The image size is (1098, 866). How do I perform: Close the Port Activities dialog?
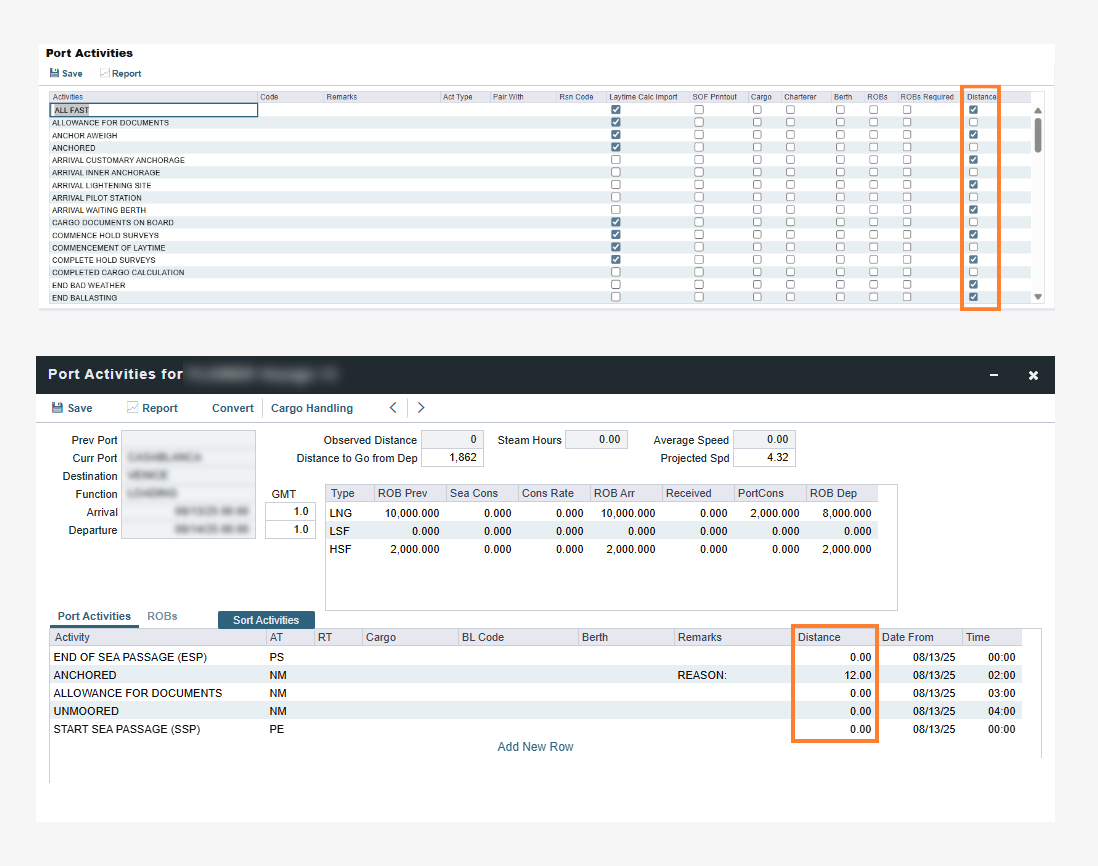point(1033,375)
